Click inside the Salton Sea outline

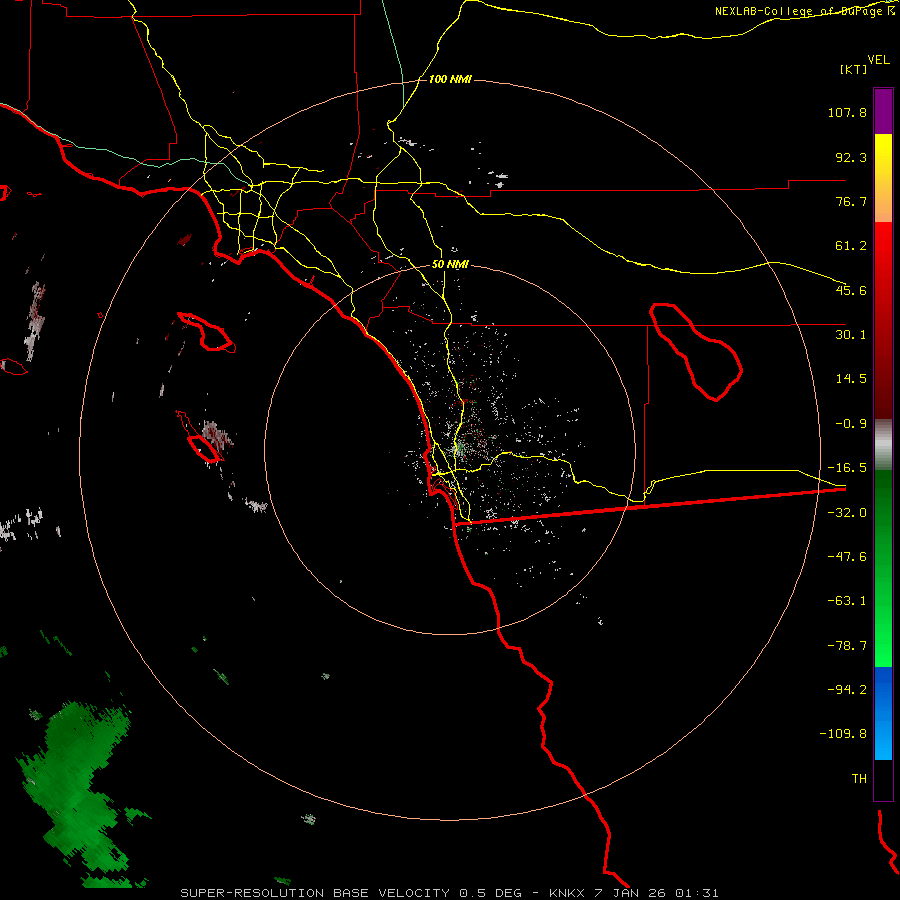click(697, 351)
